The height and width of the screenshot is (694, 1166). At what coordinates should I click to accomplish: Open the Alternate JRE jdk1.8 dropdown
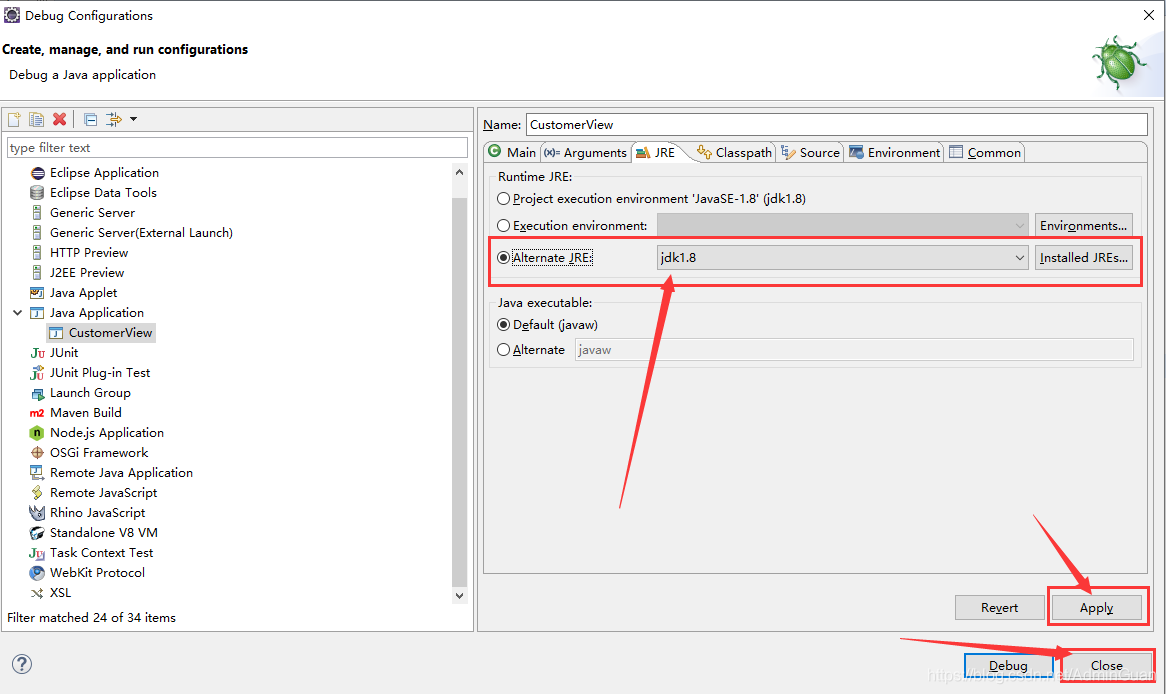[843, 258]
